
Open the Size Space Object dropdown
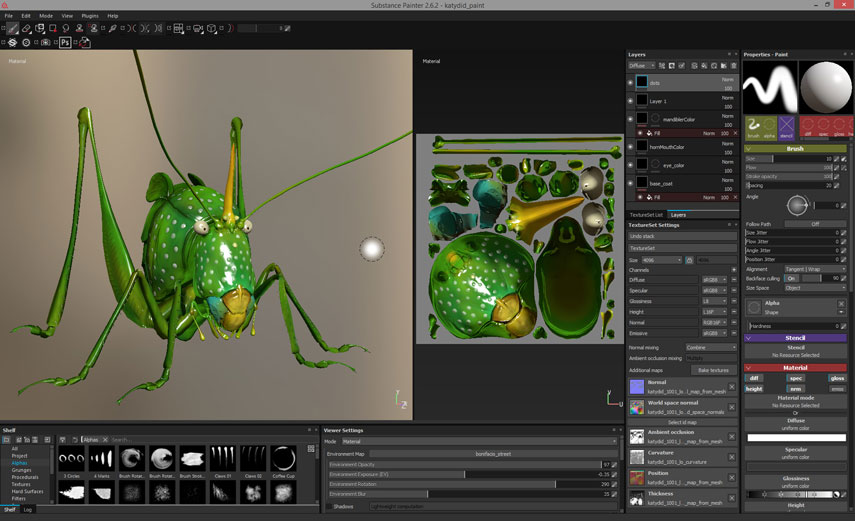815,288
